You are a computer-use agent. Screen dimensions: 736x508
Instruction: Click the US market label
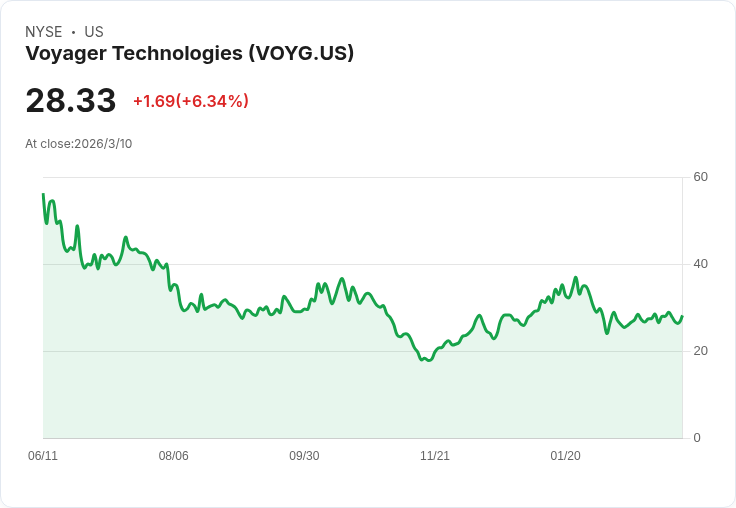coord(94,32)
